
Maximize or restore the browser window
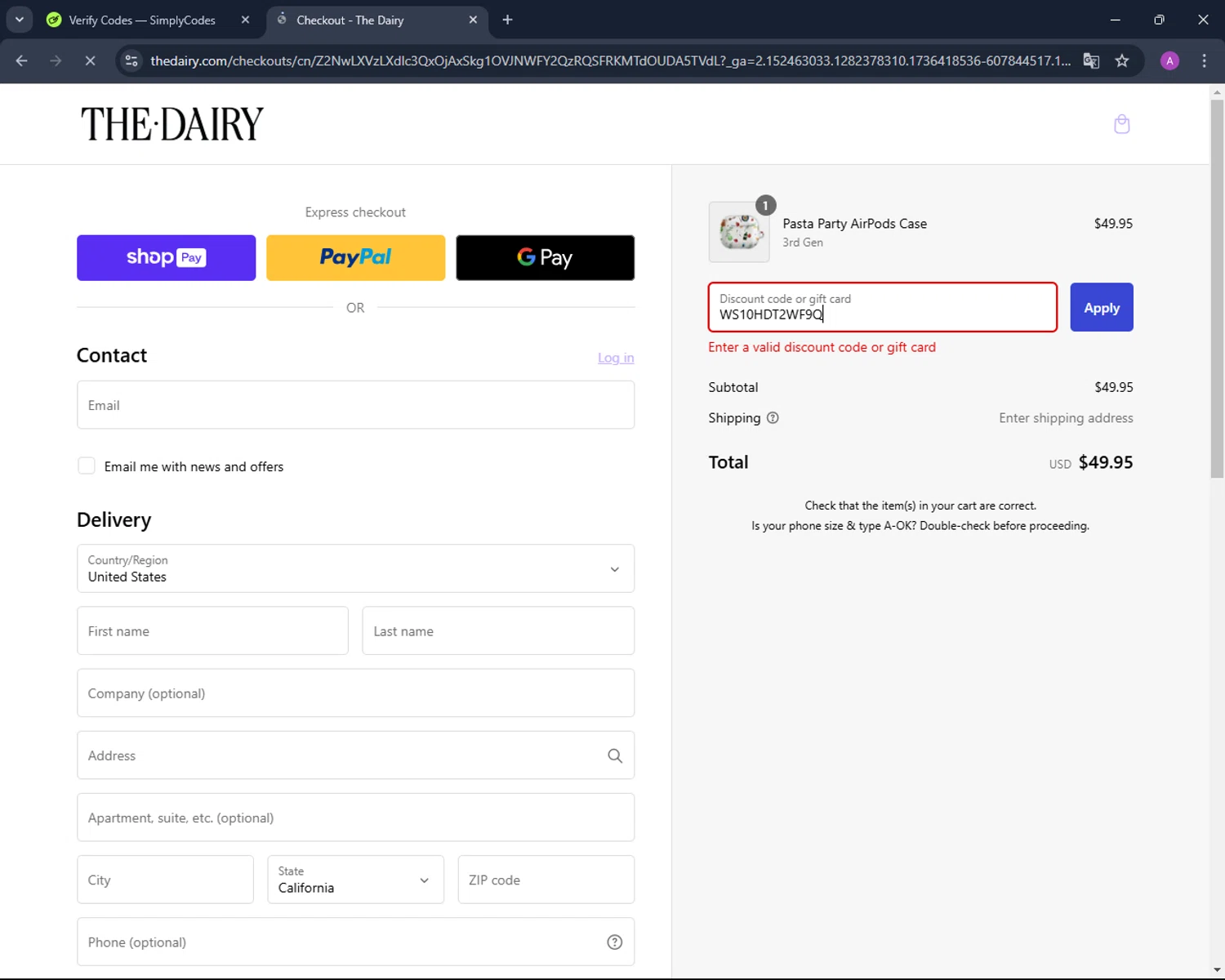click(1159, 20)
